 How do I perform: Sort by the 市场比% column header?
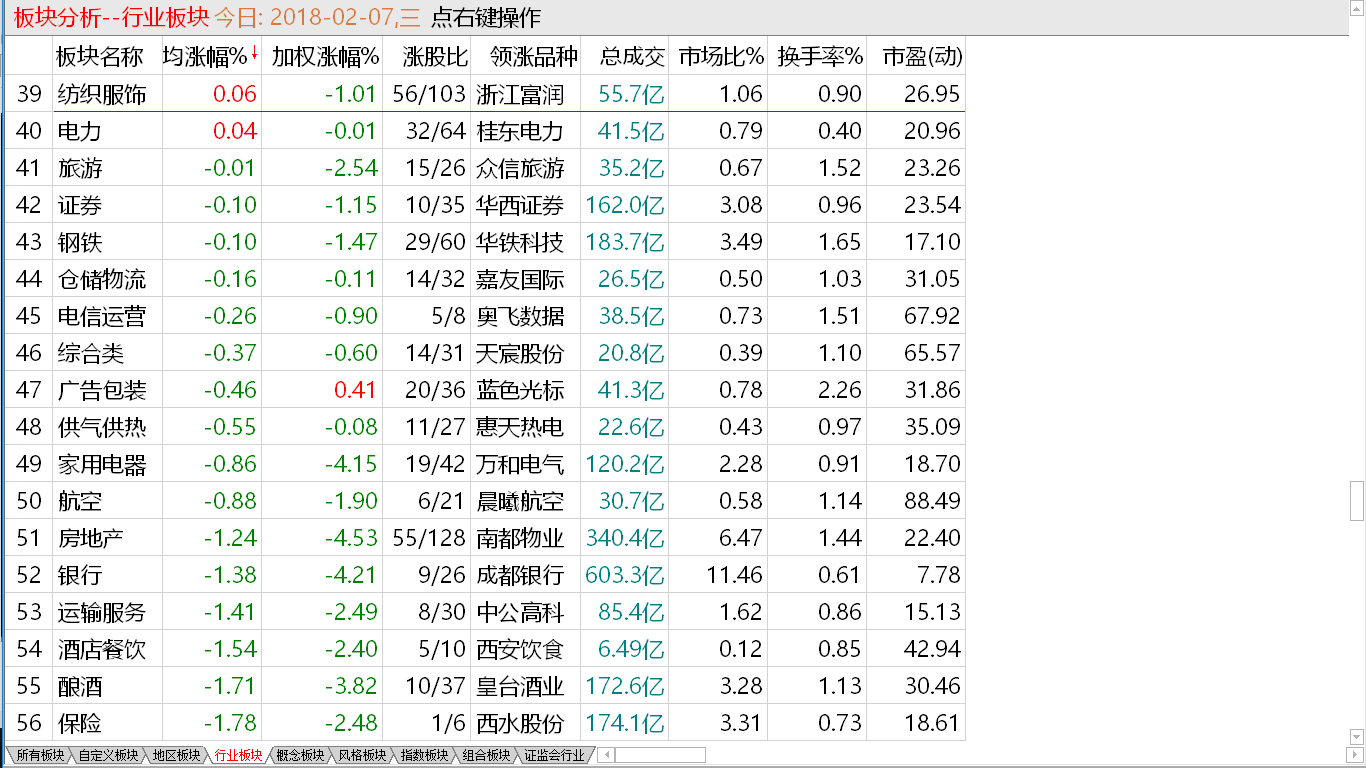pyautogui.click(x=720, y=57)
